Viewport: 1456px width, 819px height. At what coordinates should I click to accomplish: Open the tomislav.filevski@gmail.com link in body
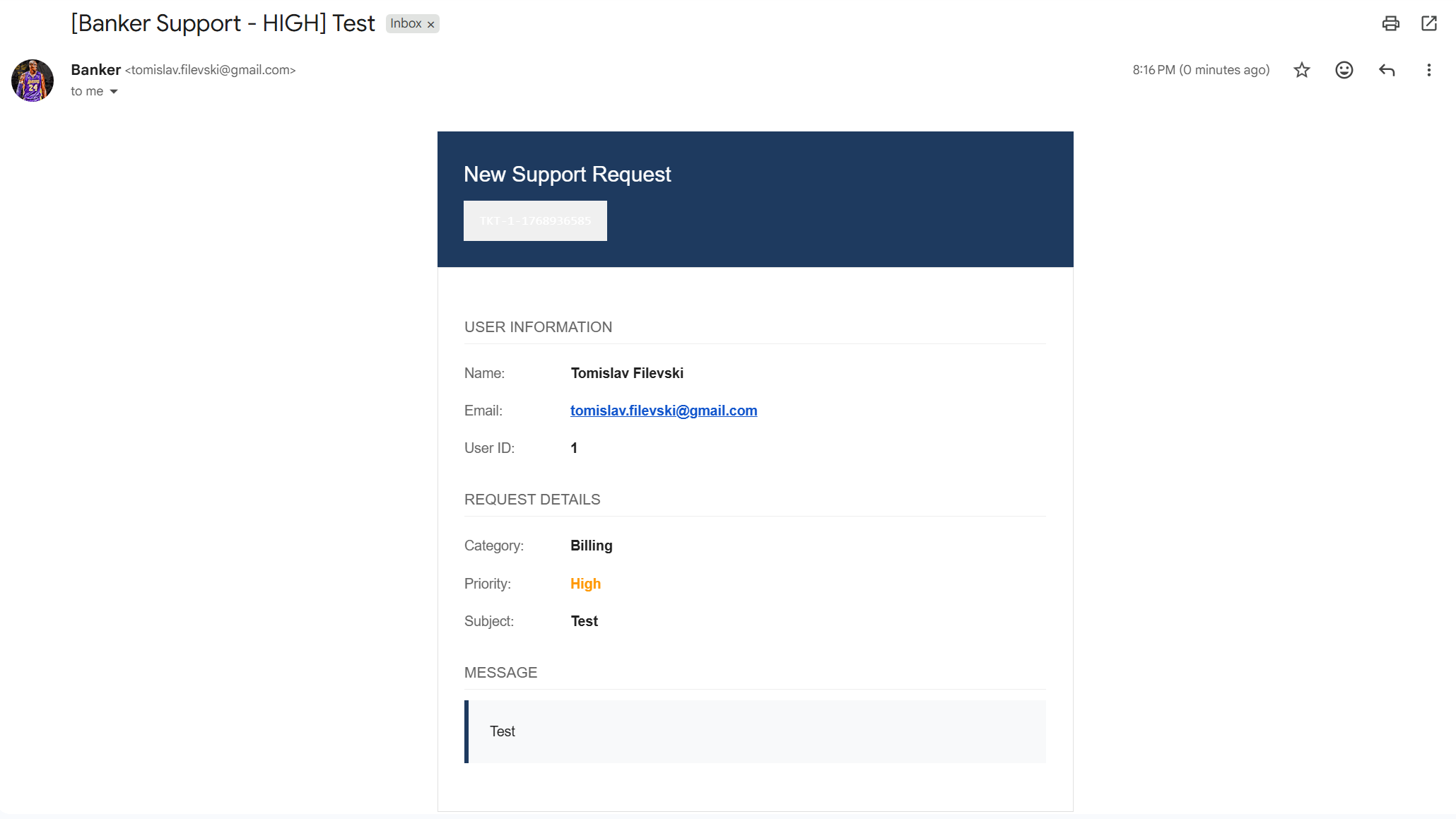click(663, 411)
